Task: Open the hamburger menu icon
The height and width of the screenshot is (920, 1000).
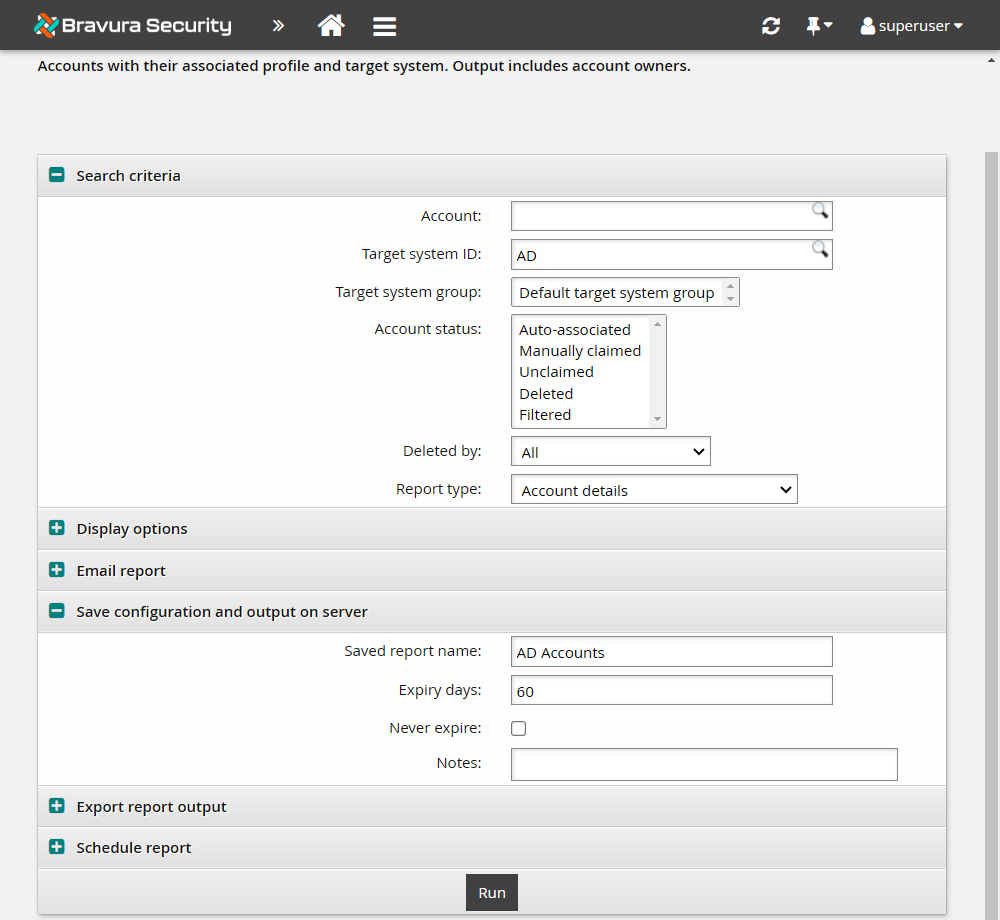Action: pos(384,25)
